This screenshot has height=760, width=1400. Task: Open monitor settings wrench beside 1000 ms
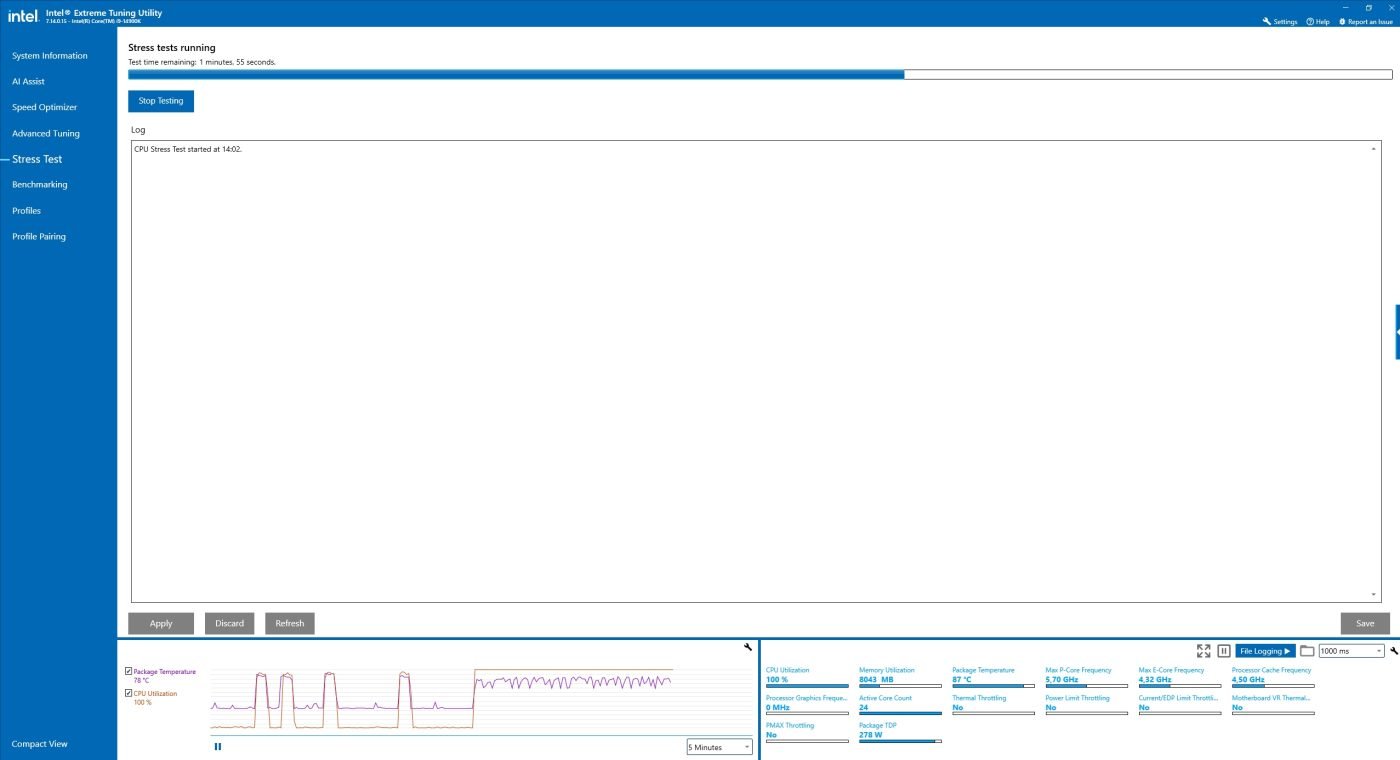pyautogui.click(x=1394, y=651)
